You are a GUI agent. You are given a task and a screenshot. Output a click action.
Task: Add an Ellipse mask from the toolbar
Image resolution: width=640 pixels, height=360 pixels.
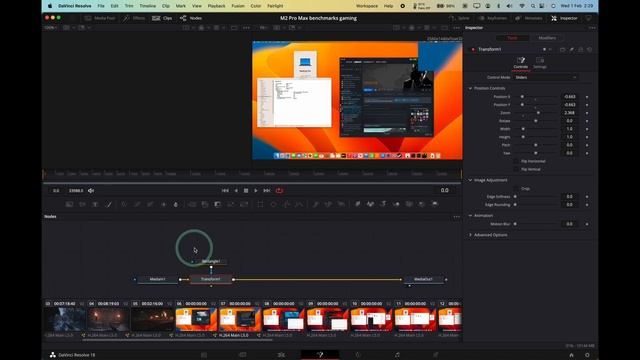coord(273,204)
